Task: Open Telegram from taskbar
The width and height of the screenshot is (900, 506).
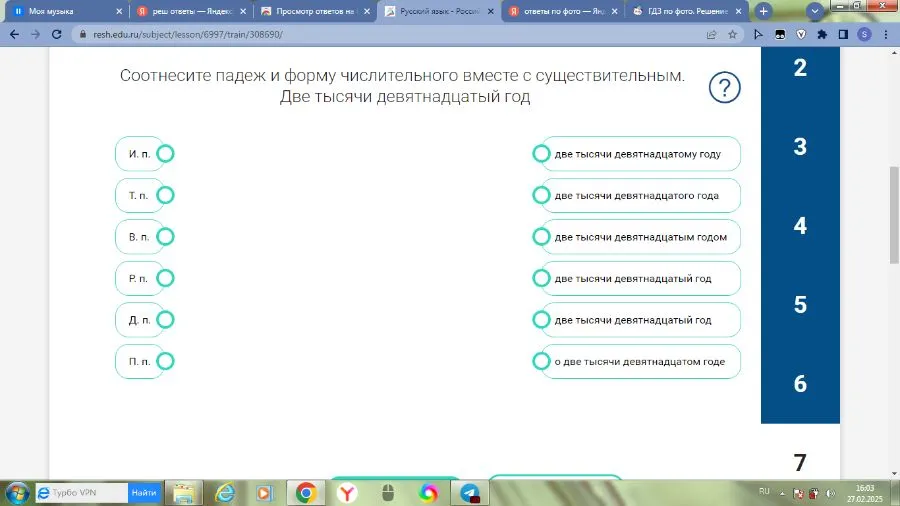Action: [470, 493]
